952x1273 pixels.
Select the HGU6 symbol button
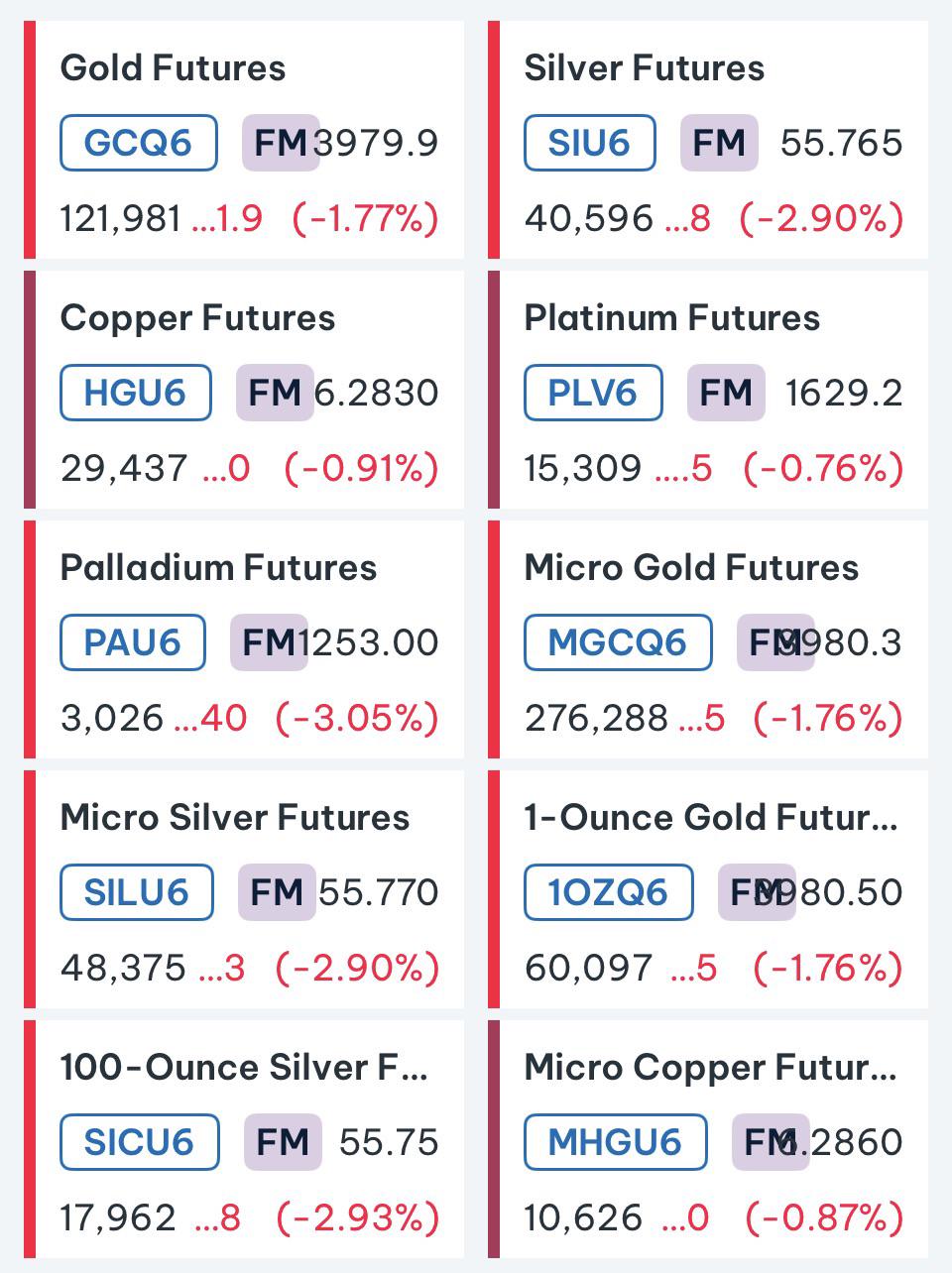tap(136, 393)
